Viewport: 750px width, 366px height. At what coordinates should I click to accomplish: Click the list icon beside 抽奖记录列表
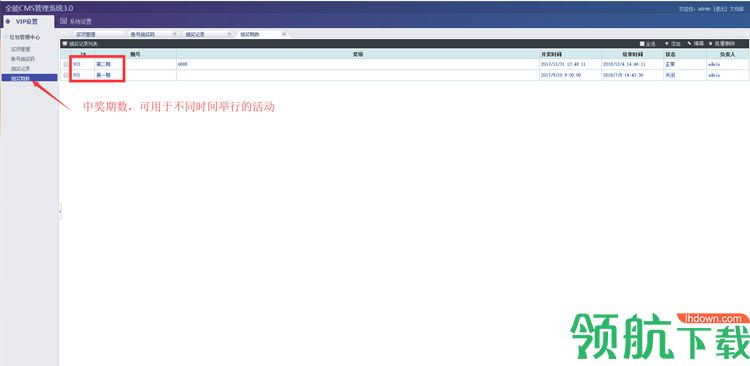[x=65, y=44]
